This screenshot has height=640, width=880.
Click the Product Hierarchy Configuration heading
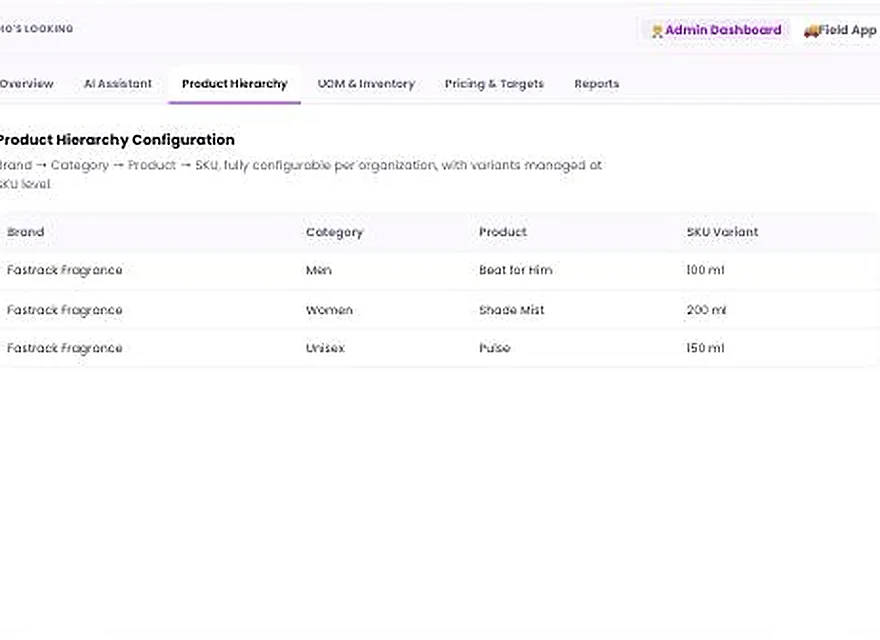pos(117,140)
